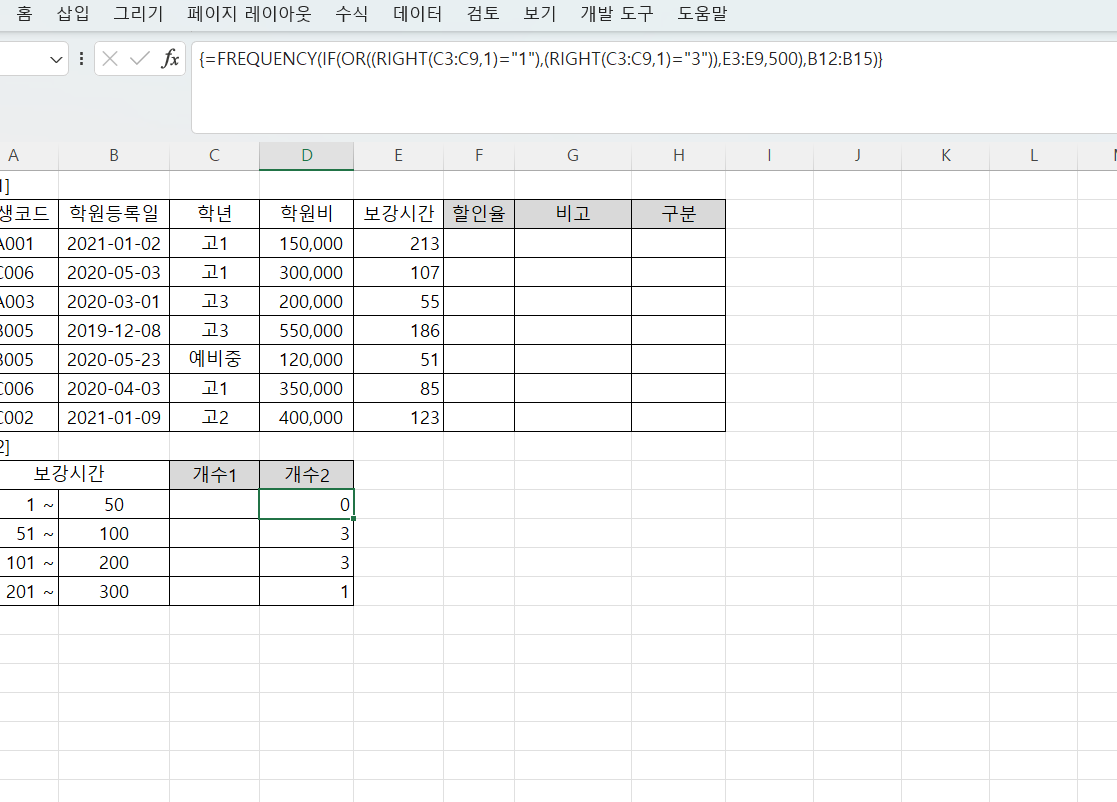This screenshot has width=1117, height=802.
Task: Click the Insert Function fx icon
Action: (x=171, y=59)
